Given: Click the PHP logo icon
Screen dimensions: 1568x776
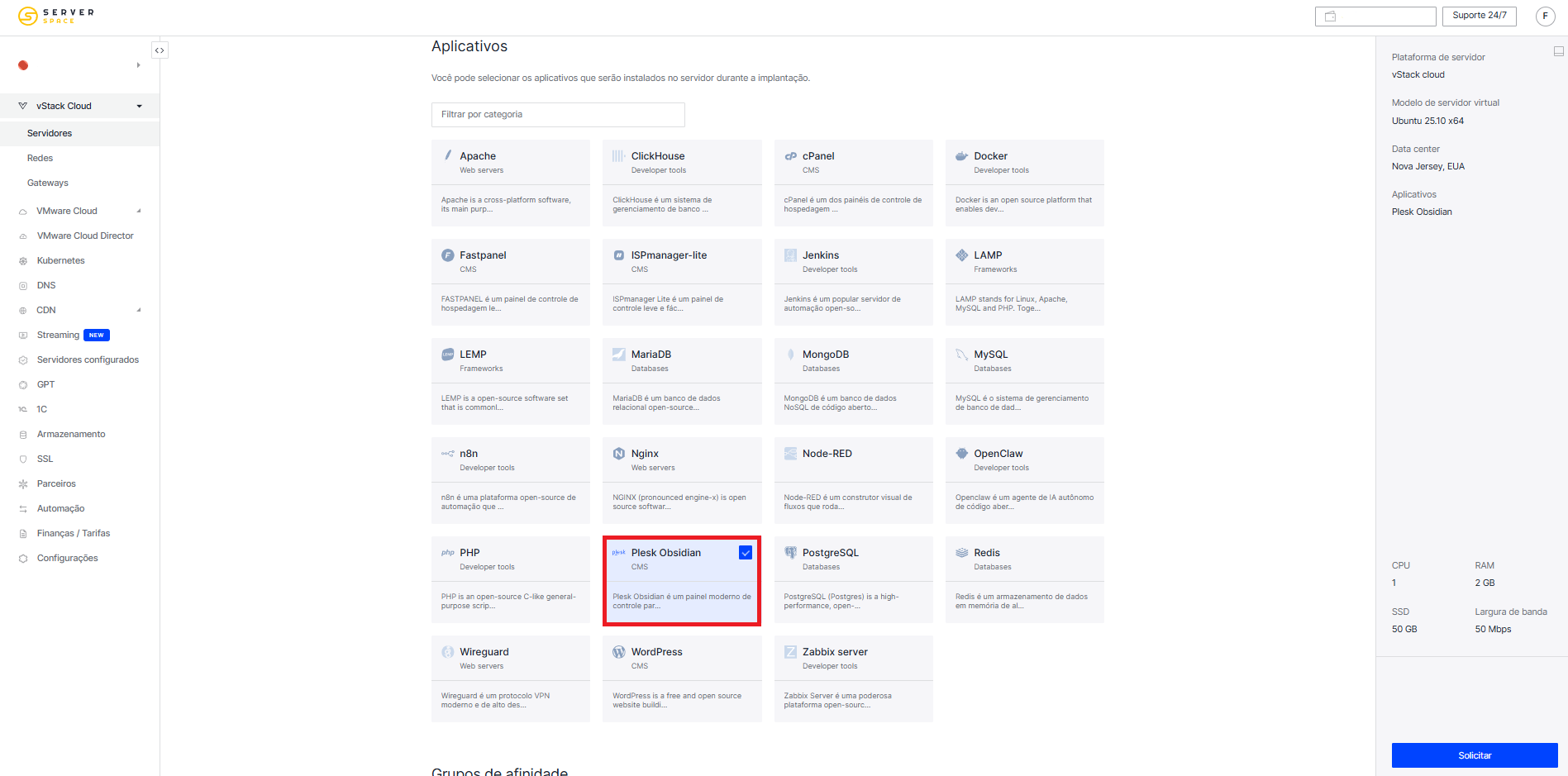Looking at the screenshot, I should point(448,553).
